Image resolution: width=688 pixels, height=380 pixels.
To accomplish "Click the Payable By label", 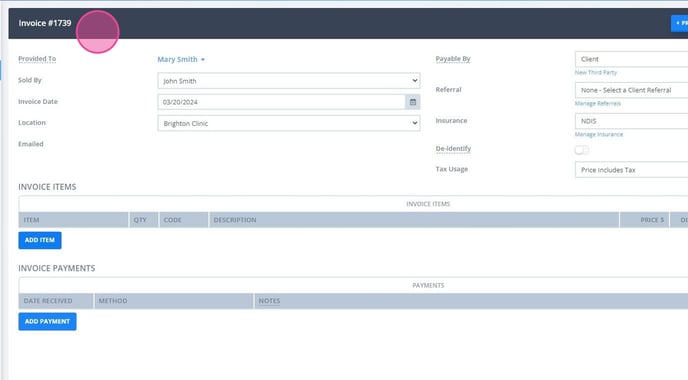I will pos(453,59).
